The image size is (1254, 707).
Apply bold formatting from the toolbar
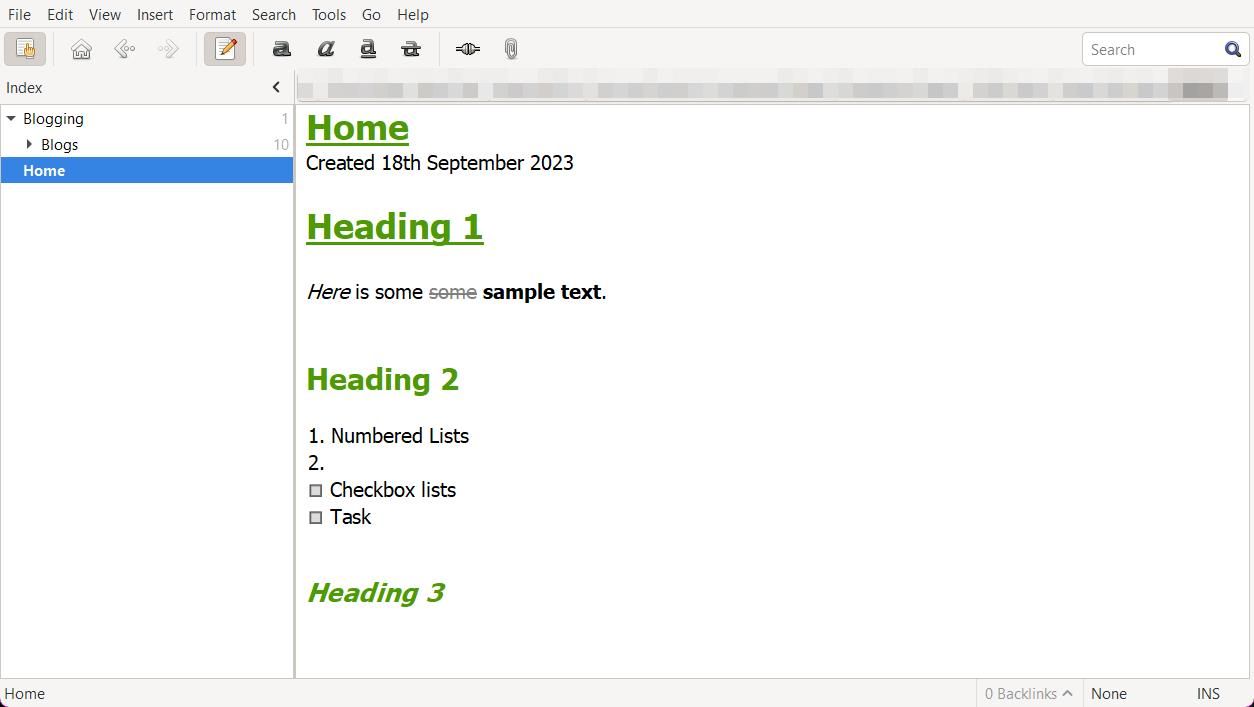coord(282,49)
